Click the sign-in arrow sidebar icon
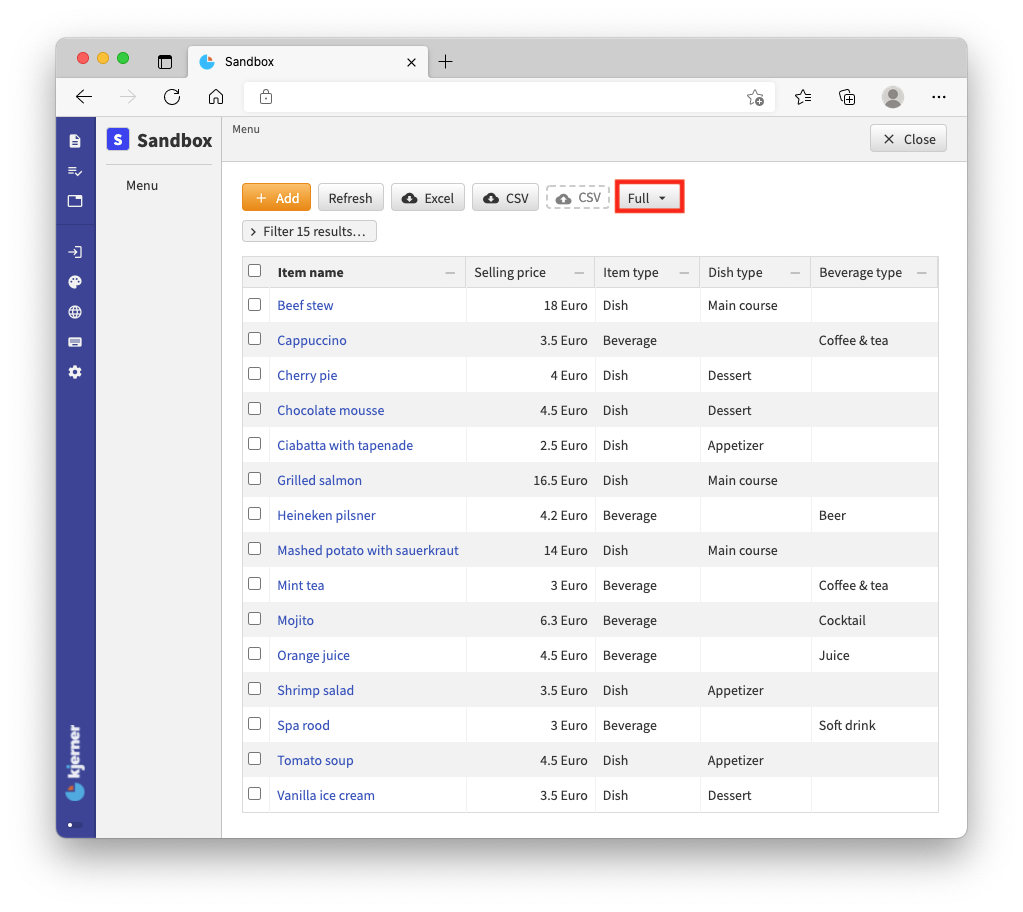 [75, 252]
